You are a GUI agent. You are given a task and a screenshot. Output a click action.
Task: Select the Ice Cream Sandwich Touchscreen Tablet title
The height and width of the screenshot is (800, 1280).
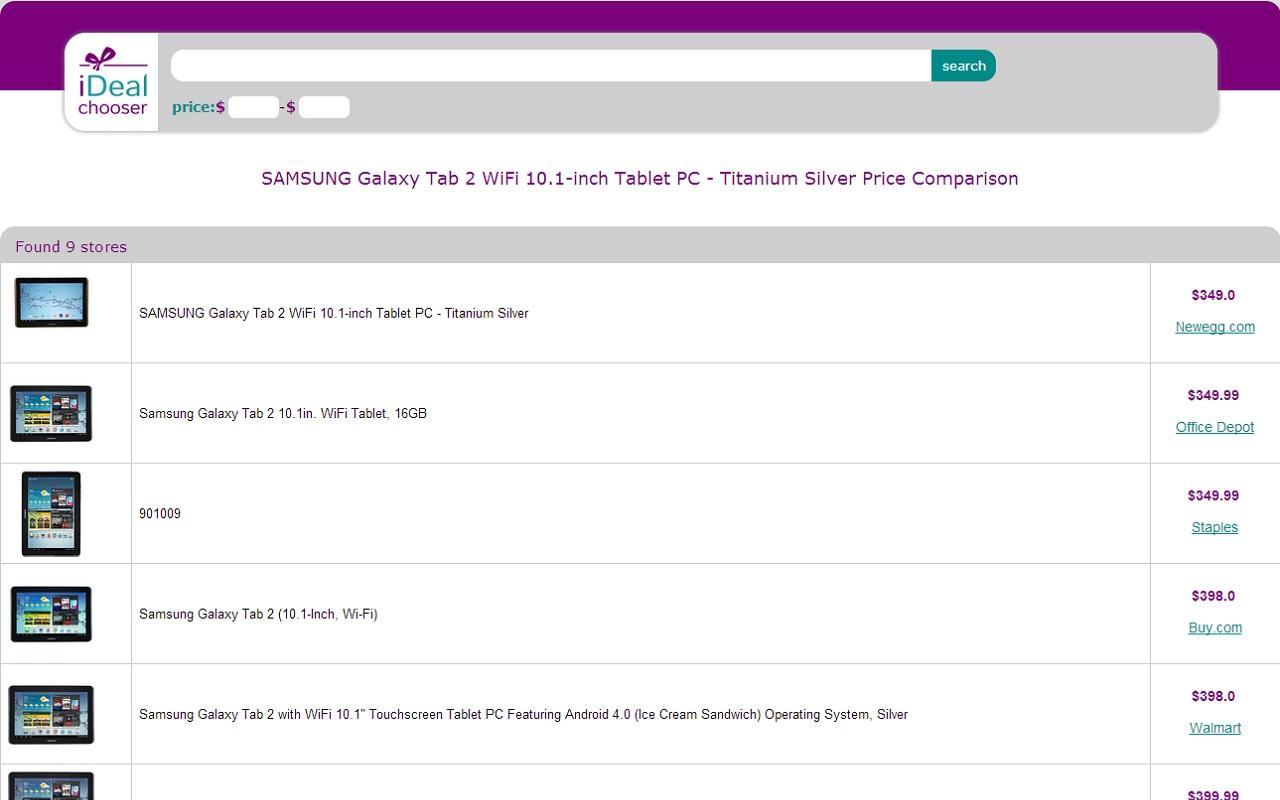[x=523, y=715]
